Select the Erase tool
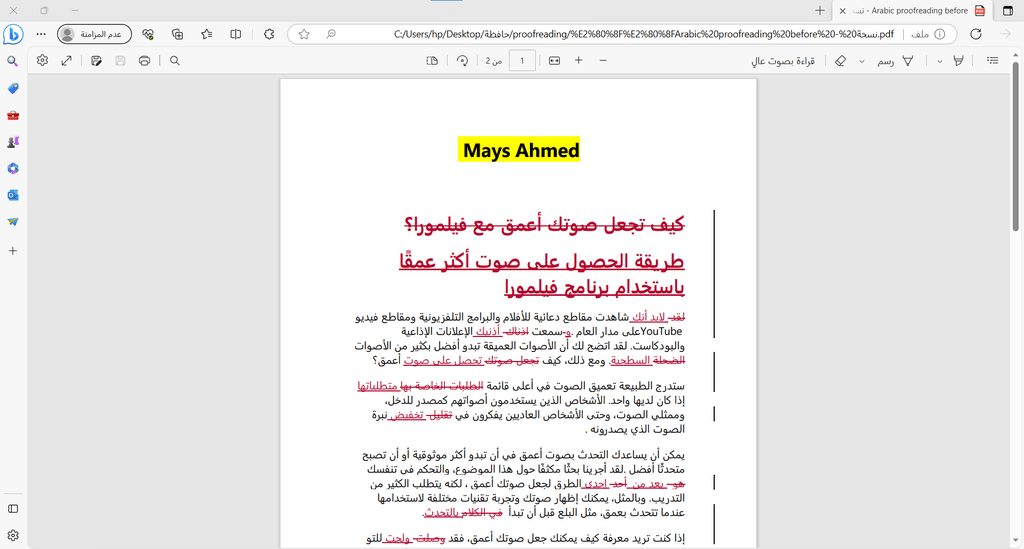 840,61
